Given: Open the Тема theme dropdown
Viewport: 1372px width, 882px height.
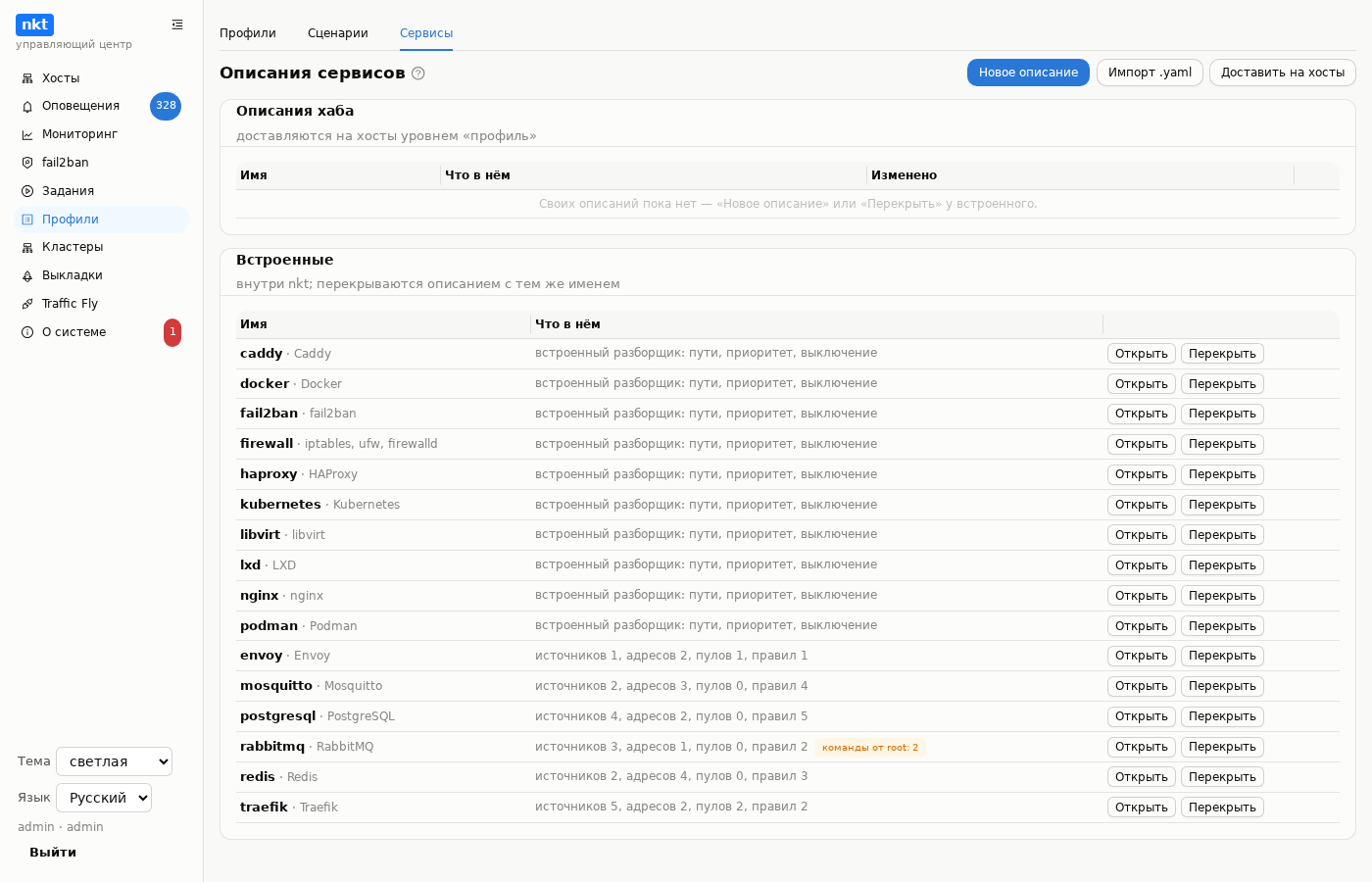Looking at the screenshot, I should pos(115,761).
